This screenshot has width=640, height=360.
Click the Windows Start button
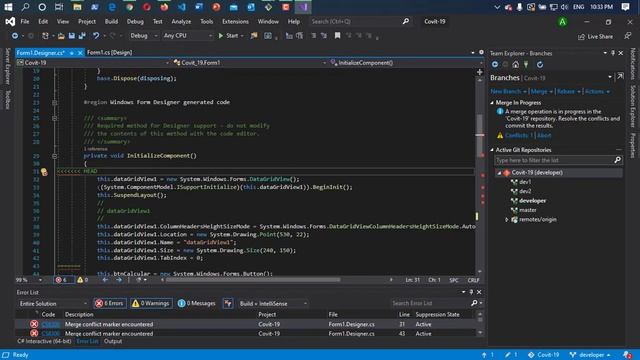point(8,7)
